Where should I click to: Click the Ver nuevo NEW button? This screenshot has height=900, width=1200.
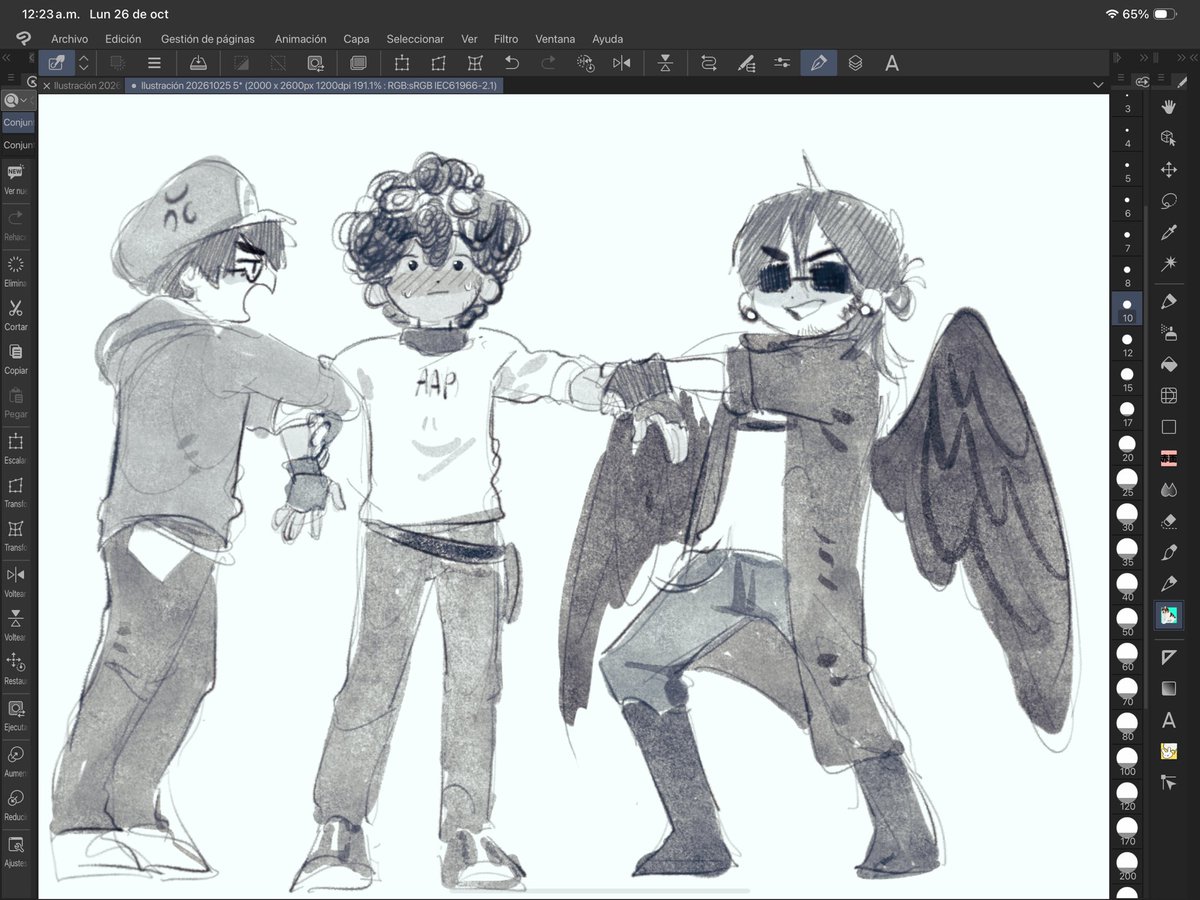tap(16, 178)
